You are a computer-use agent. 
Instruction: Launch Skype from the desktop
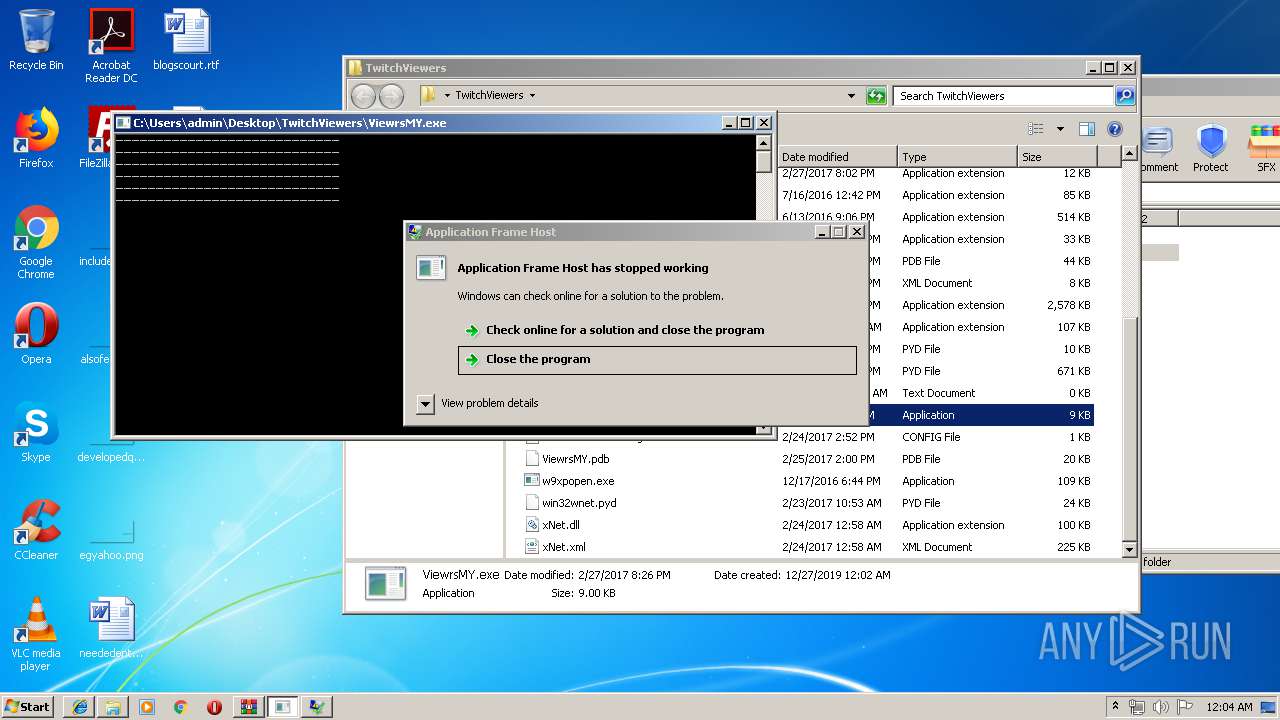coord(36,432)
